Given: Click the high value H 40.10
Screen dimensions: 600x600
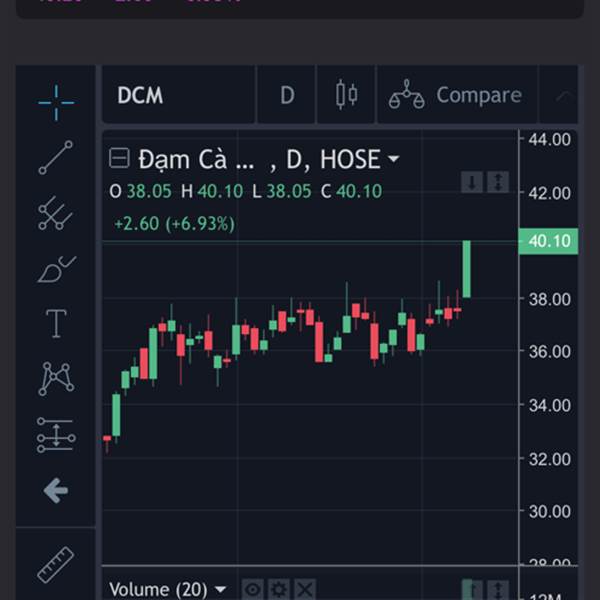Looking at the screenshot, I should tap(212, 191).
